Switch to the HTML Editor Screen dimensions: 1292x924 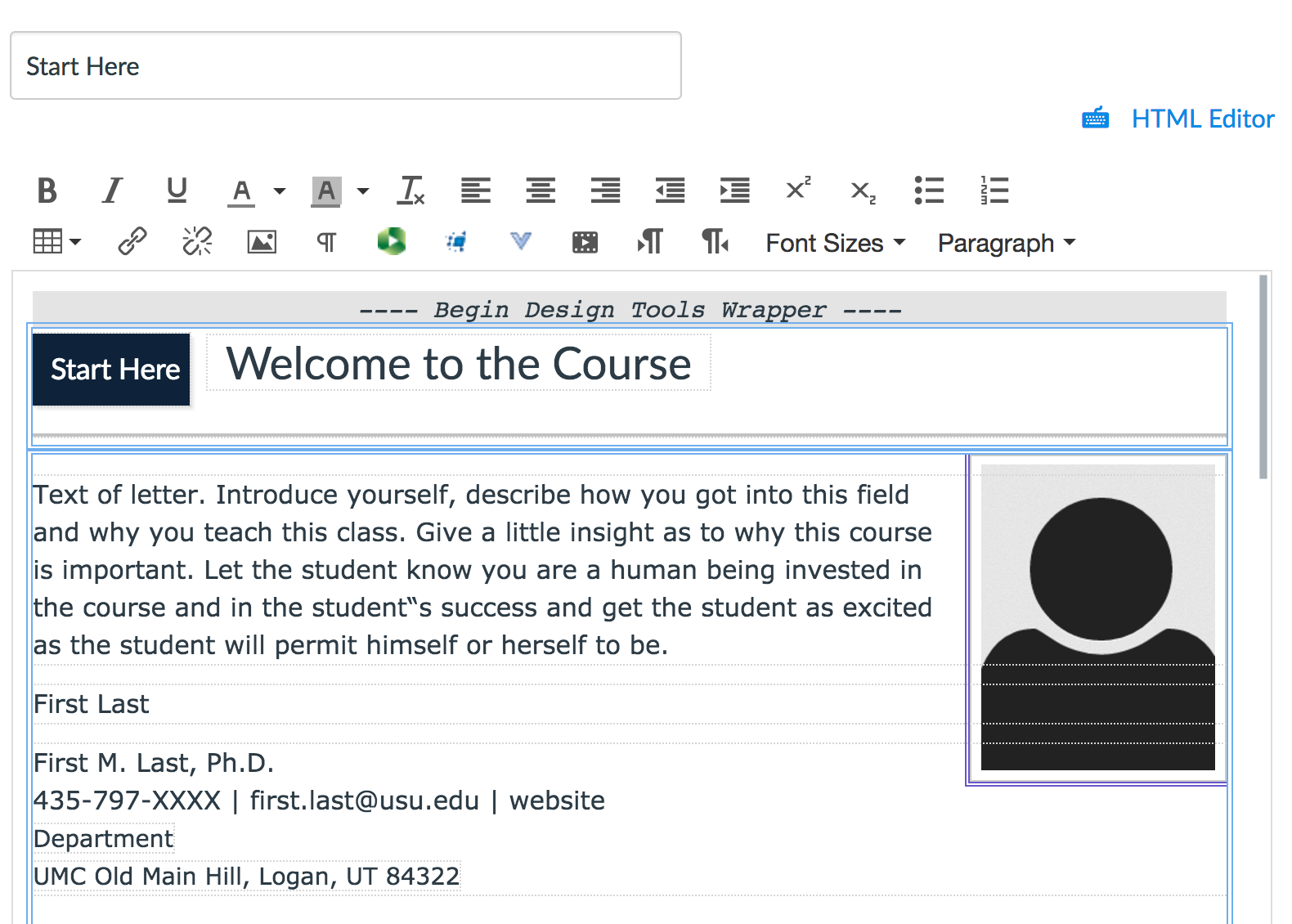click(x=1203, y=119)
